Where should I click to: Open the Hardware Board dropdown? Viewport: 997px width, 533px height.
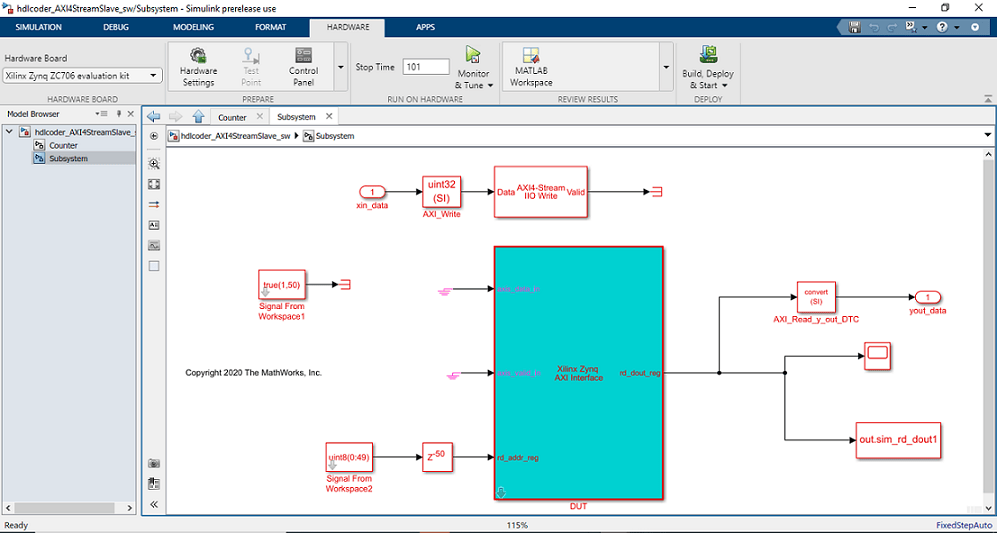pos(82,76)
